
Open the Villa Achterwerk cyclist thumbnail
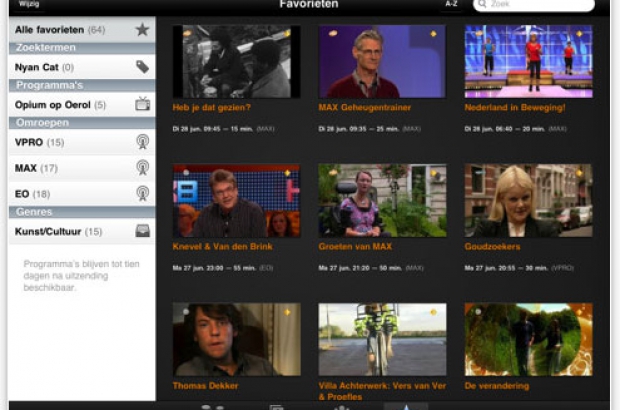[x=382, y=340]
